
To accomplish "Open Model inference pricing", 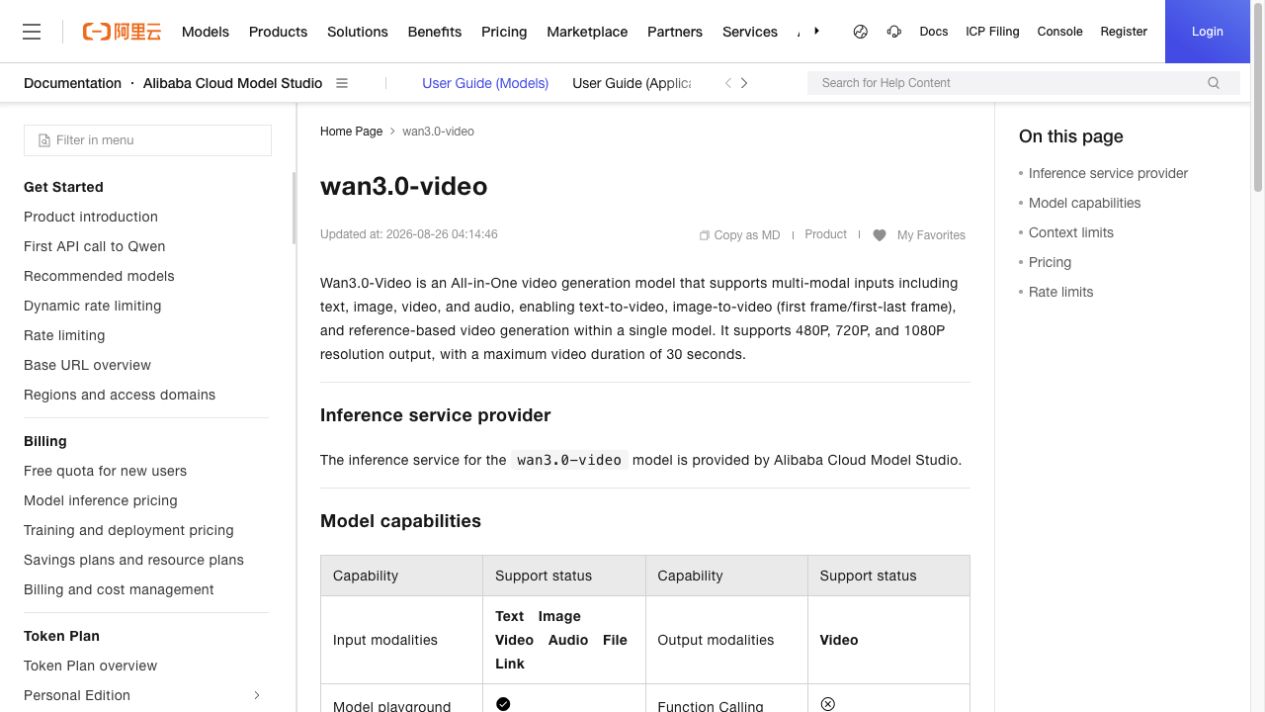I will (x=101, y=501).
